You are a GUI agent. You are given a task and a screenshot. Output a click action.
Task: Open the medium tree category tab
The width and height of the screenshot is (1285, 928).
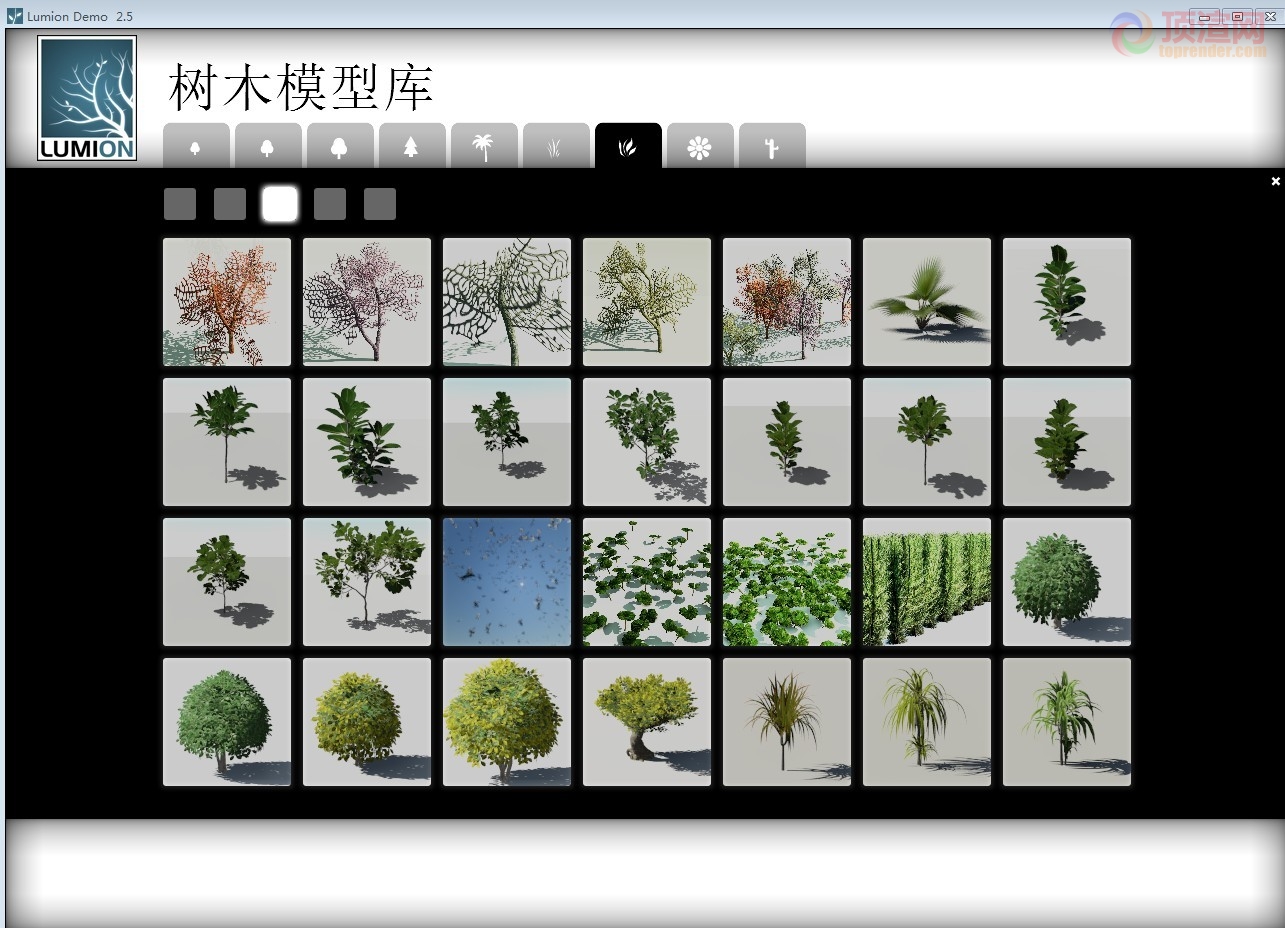point(268,146)
